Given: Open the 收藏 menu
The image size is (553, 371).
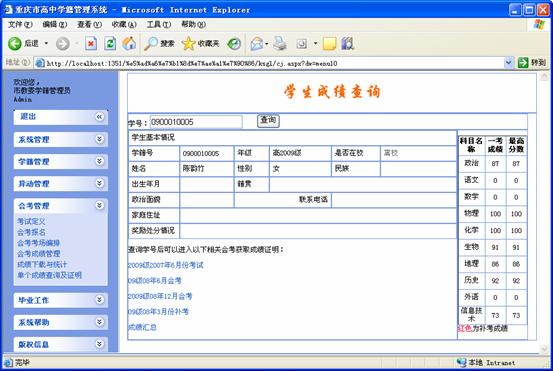Looking at the screenshot, I should [x=124, y=24].
